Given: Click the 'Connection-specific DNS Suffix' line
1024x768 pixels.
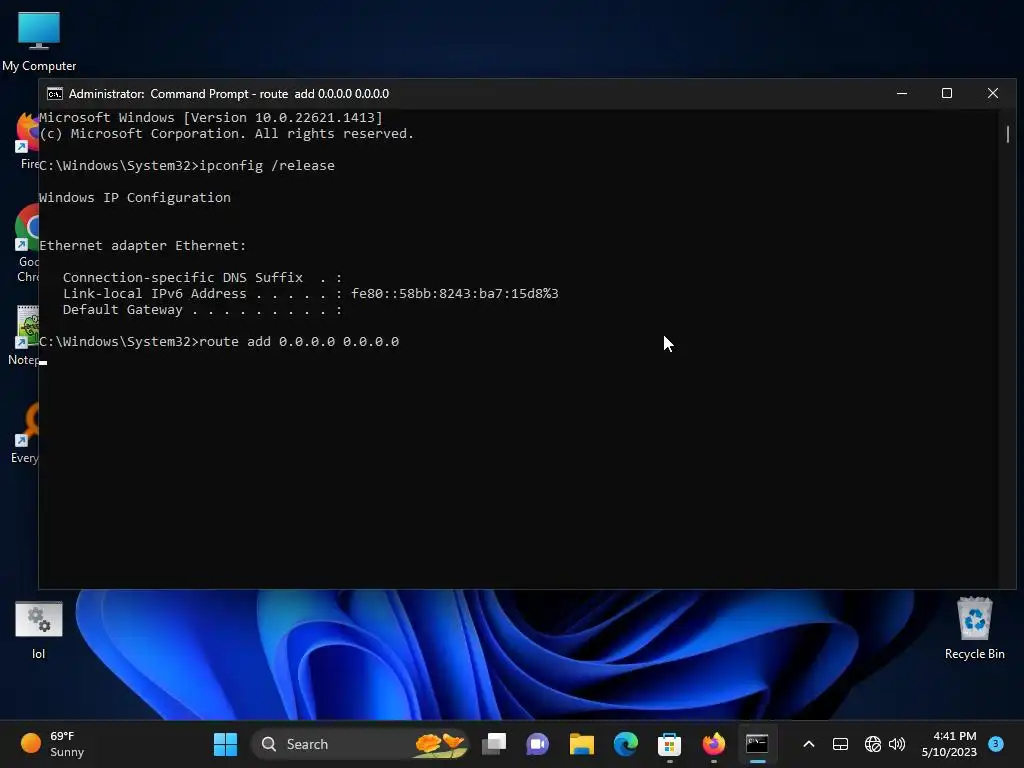Looking at the screenshot, I should pos(202,278).
